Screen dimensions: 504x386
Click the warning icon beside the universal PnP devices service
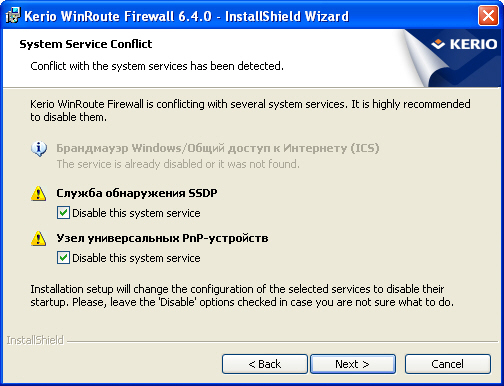tap(39, 238)
